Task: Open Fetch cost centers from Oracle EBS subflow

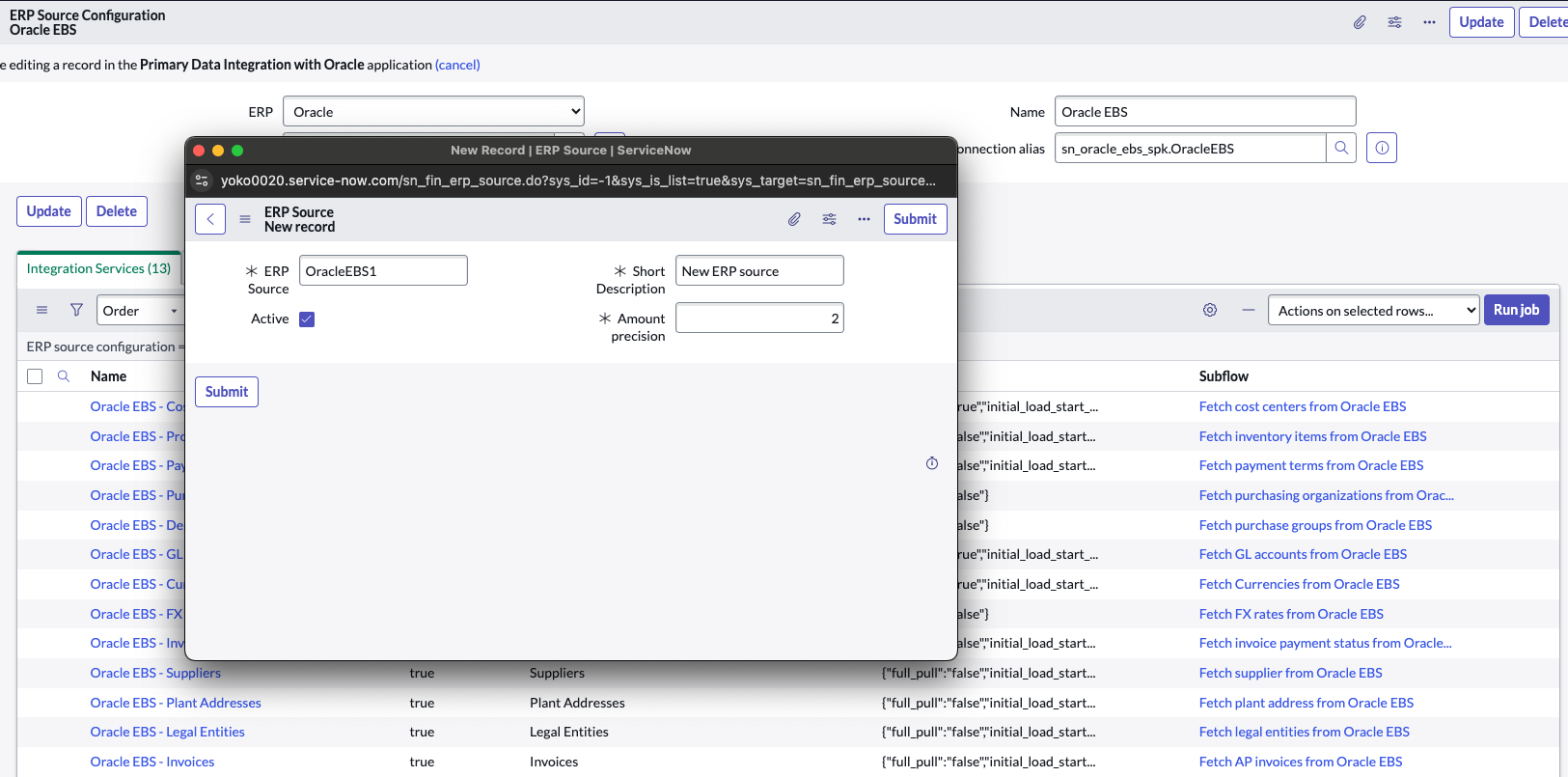Action: coord(1303,406)
